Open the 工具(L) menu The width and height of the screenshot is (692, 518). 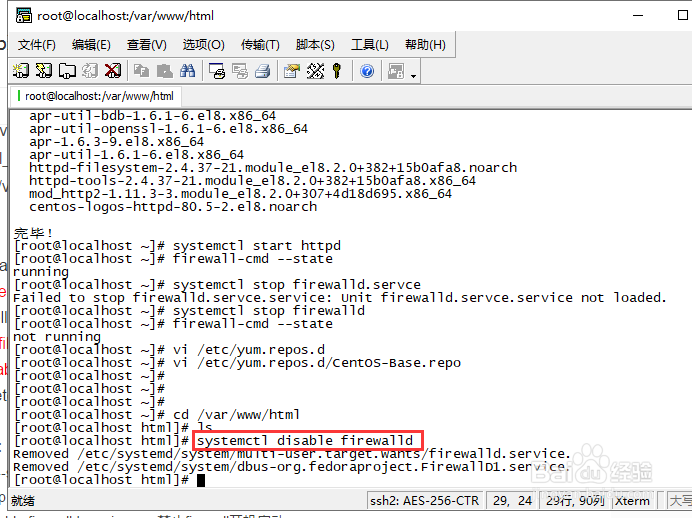(x=370, y=45)
